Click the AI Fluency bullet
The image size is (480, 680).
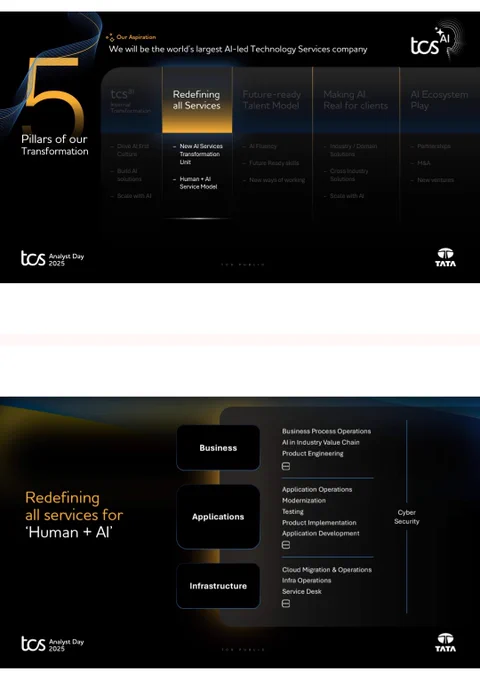(x=262, y=146)
